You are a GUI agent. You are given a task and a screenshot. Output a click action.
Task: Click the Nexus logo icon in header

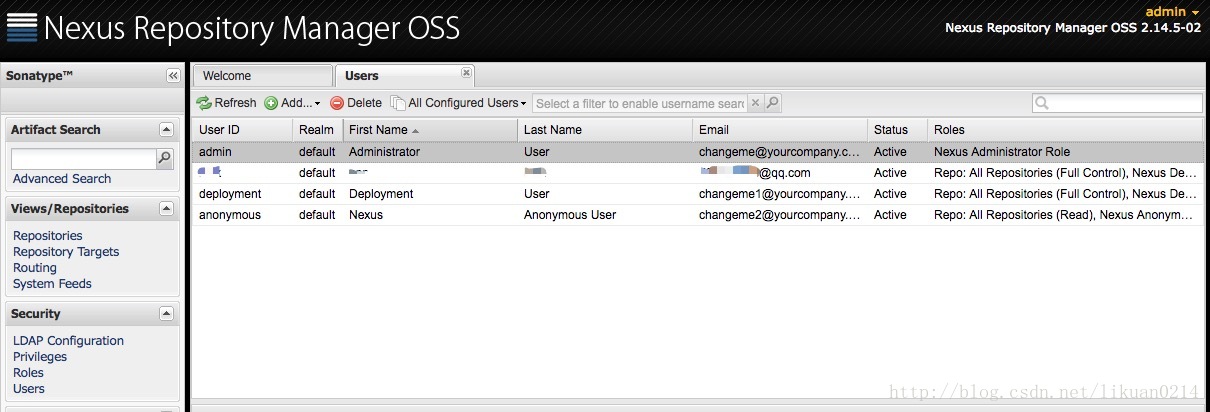click(x=21, y=27)
